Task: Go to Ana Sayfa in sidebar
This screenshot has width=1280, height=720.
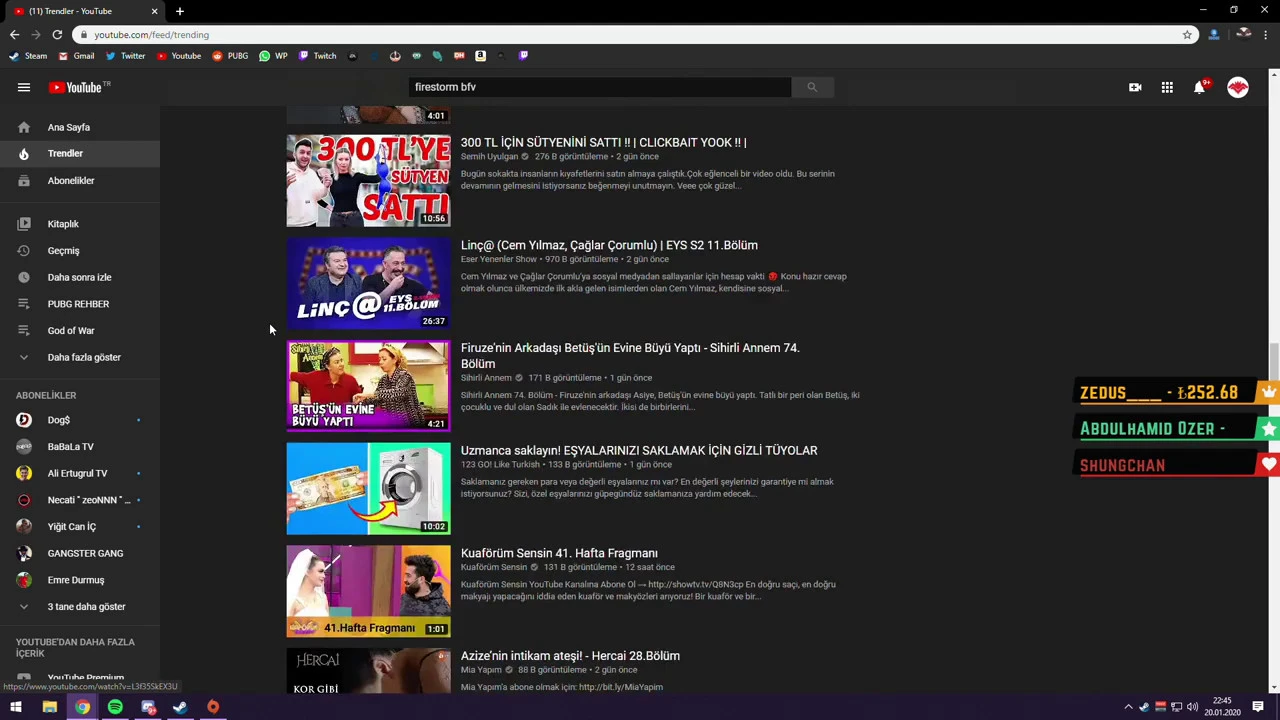Action: pyautogui.click(x=80, y=127)
